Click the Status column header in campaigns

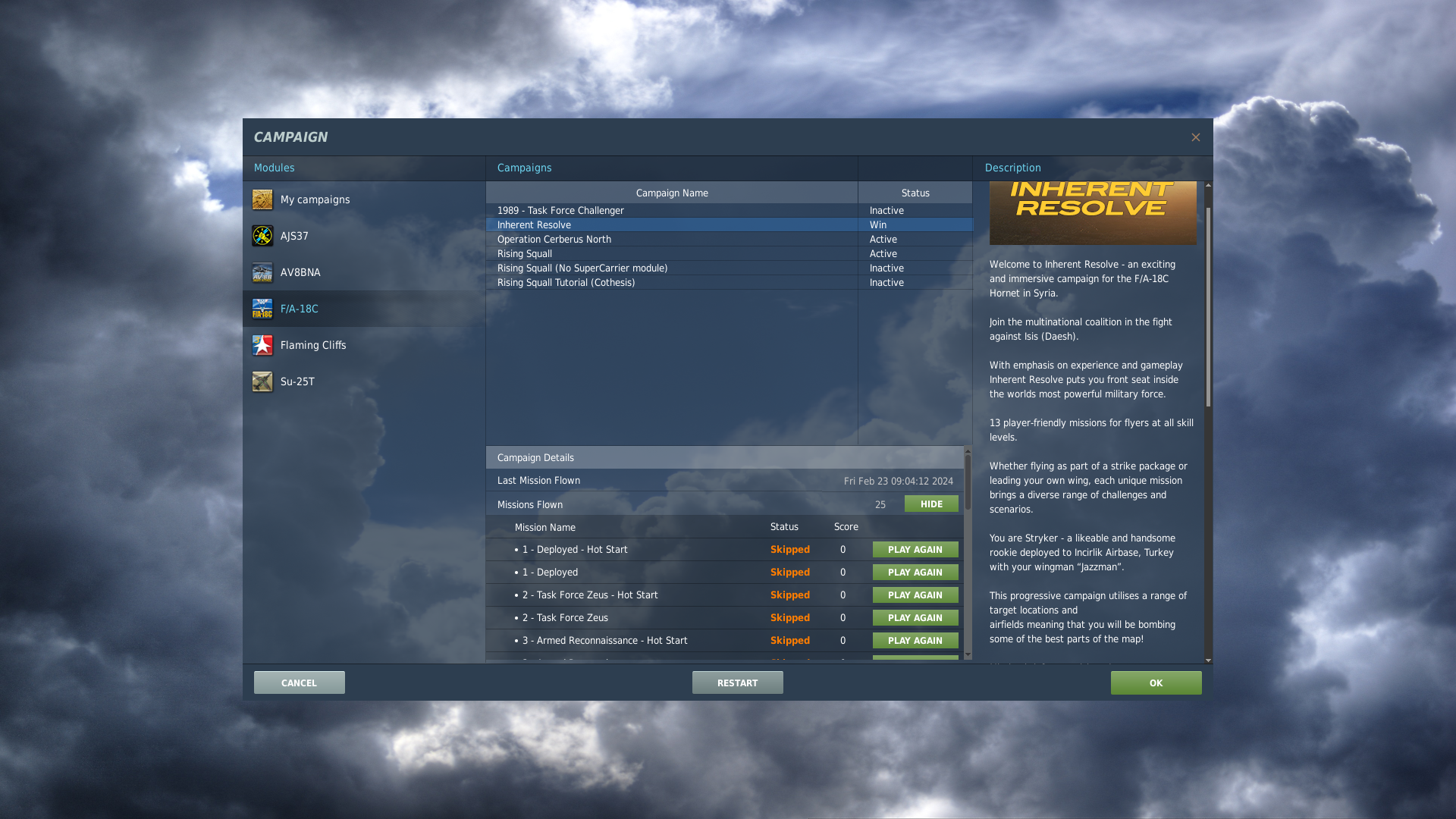pos(915,193)
